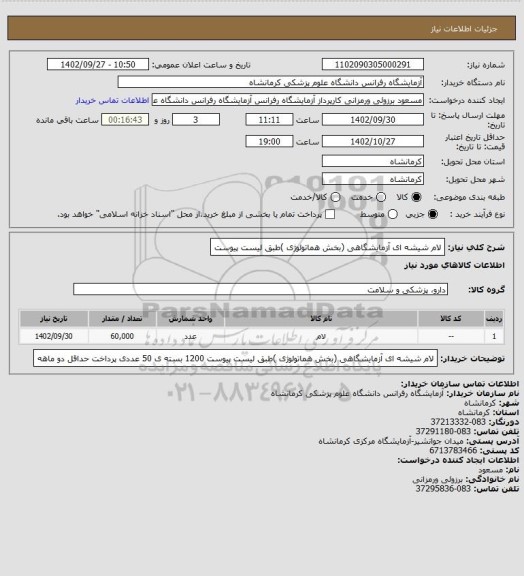Click the ردیف column header
This screenshot has height=576, width=524.
[494, 318]
